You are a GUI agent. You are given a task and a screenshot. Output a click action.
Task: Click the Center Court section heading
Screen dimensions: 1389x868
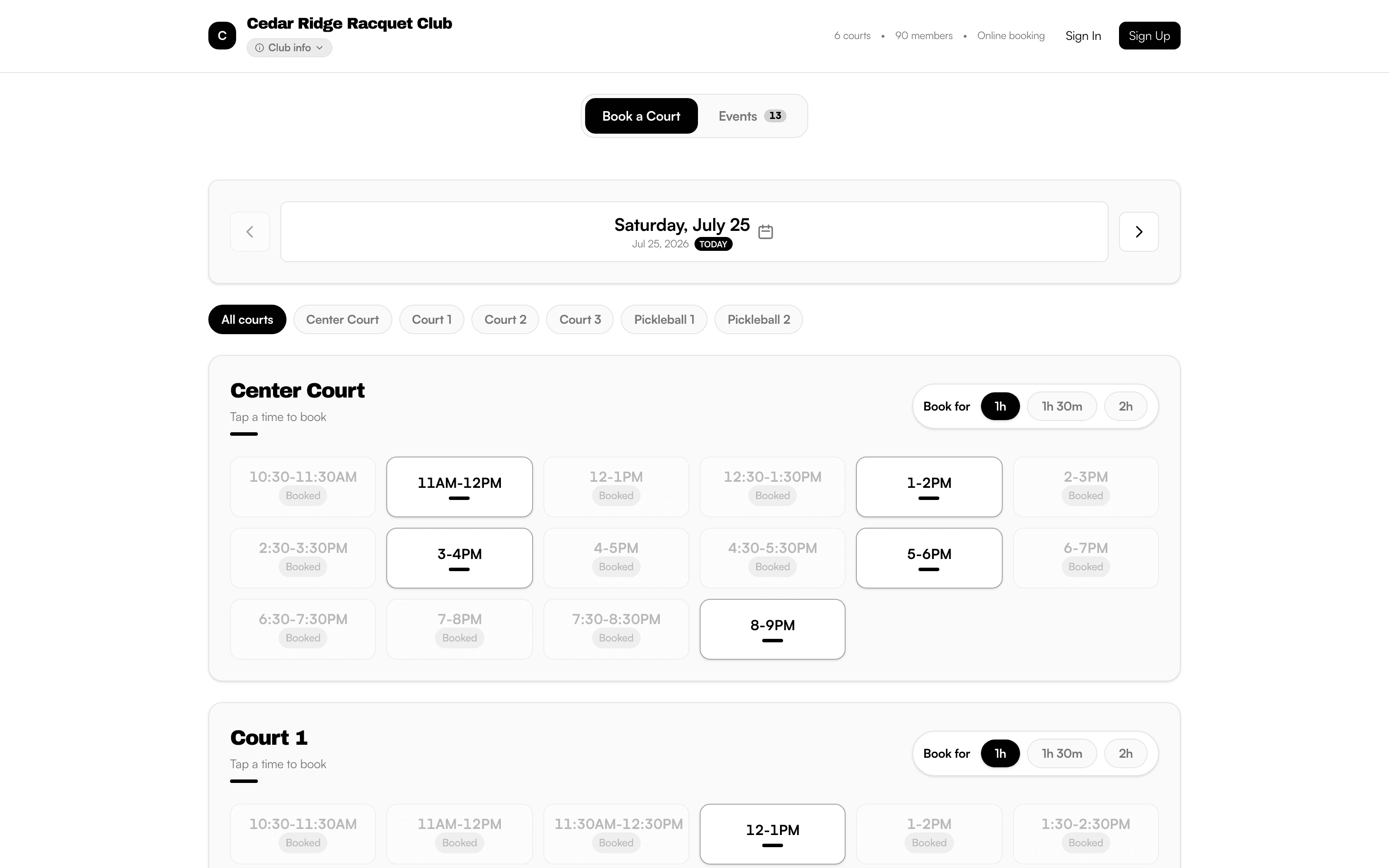[x=297, y=391]
